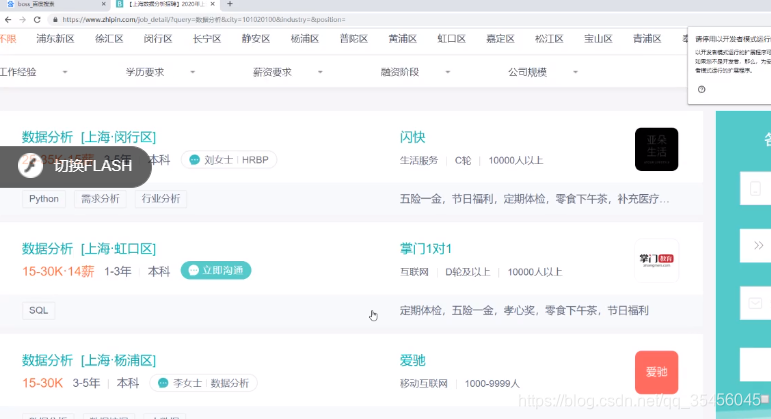Open the 薪资要求 dropdown
Image resolution: width=771 pixels, height=419 pixels.
point(288,72)
